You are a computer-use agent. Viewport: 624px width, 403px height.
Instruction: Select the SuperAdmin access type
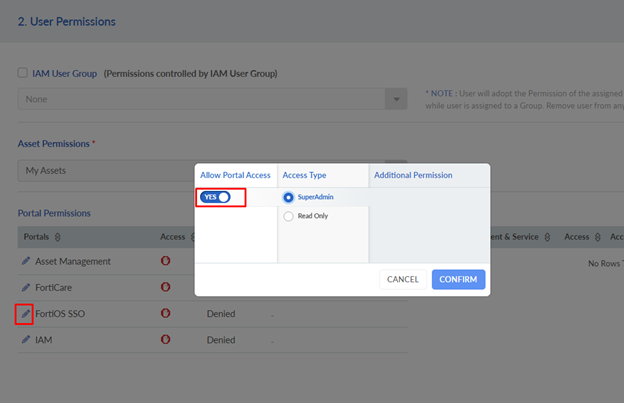pos(289,197)
